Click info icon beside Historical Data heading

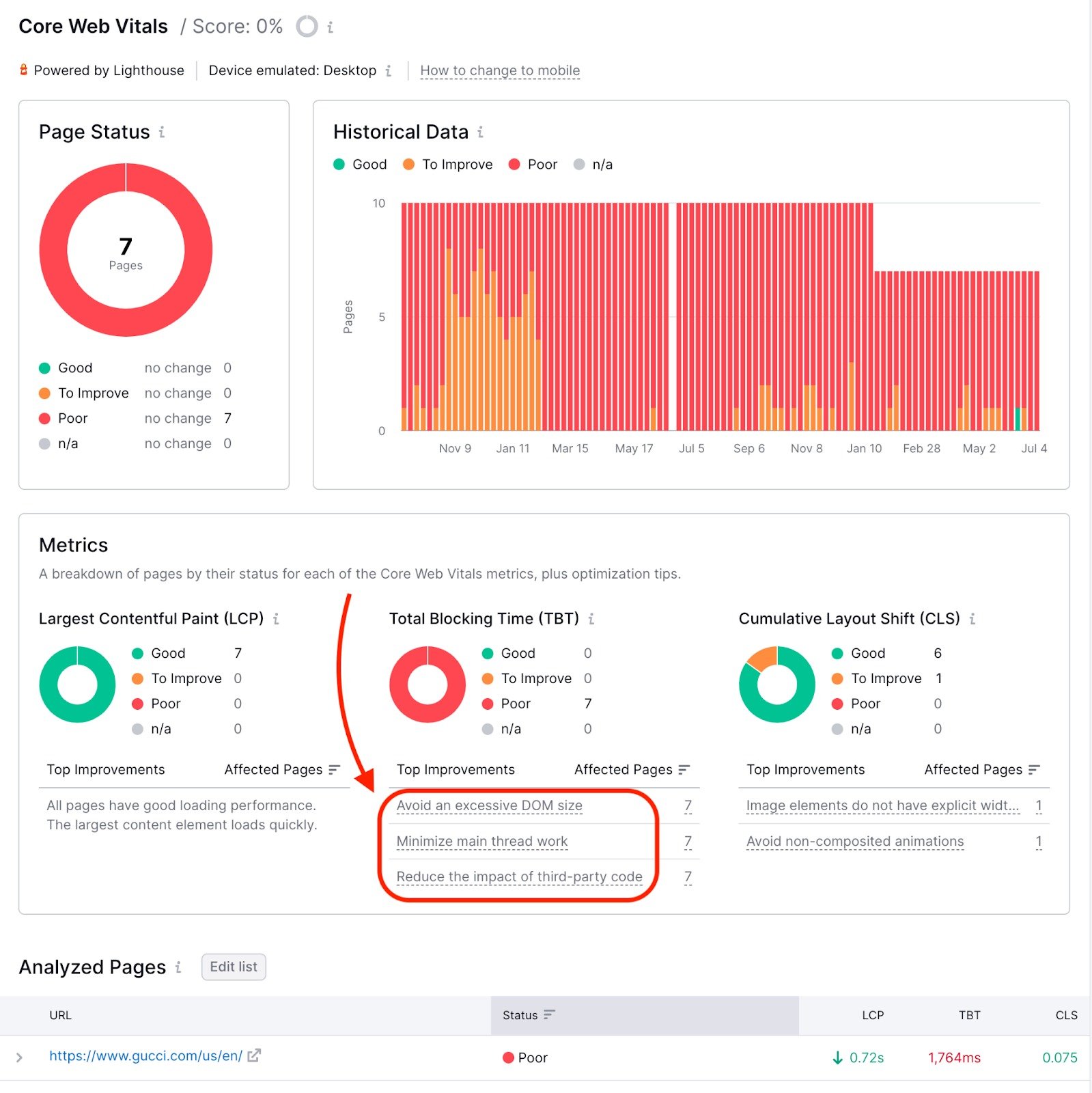point(480,132)
